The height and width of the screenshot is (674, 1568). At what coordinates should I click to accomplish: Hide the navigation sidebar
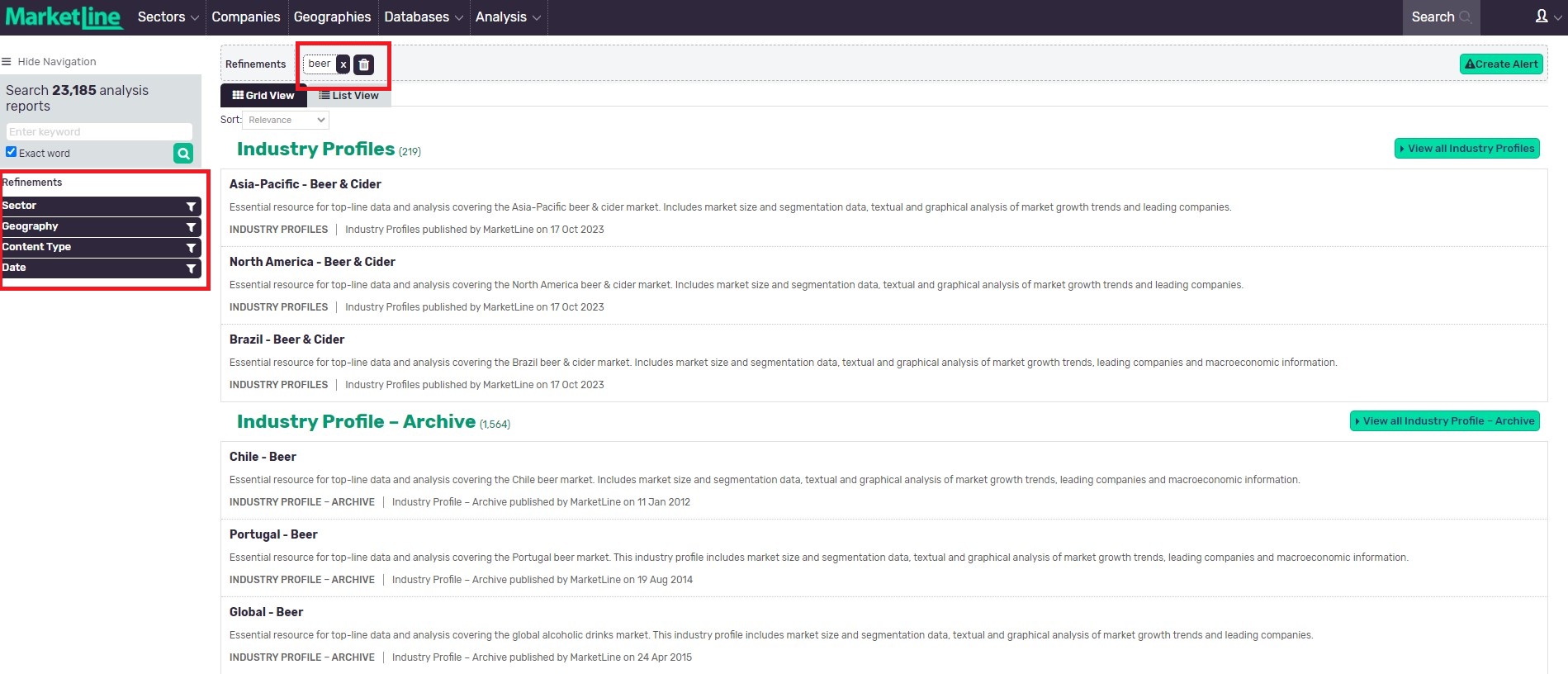pos(49,62)
